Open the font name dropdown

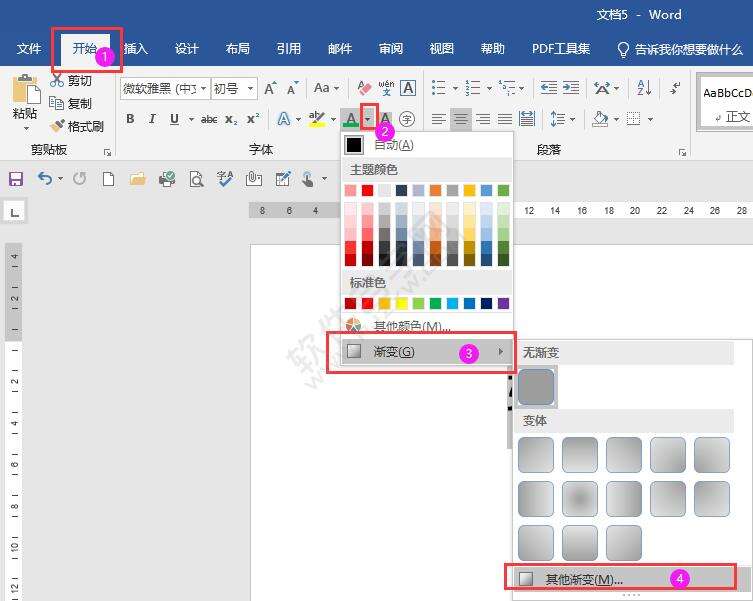tap(203, 89)
